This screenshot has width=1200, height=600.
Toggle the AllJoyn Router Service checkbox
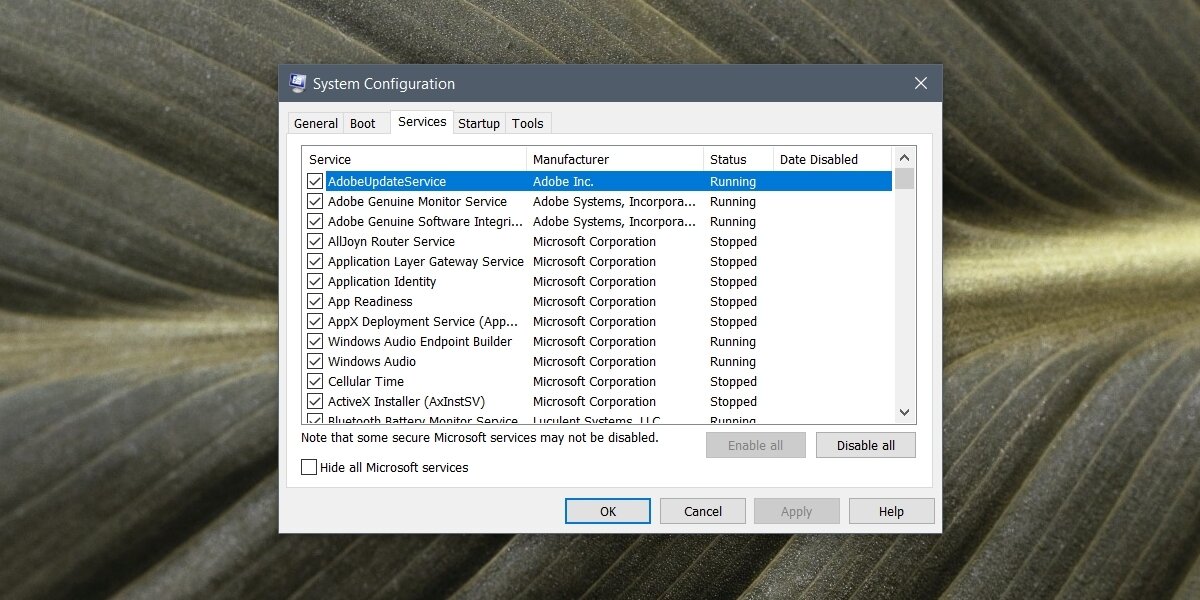point(315,242)
